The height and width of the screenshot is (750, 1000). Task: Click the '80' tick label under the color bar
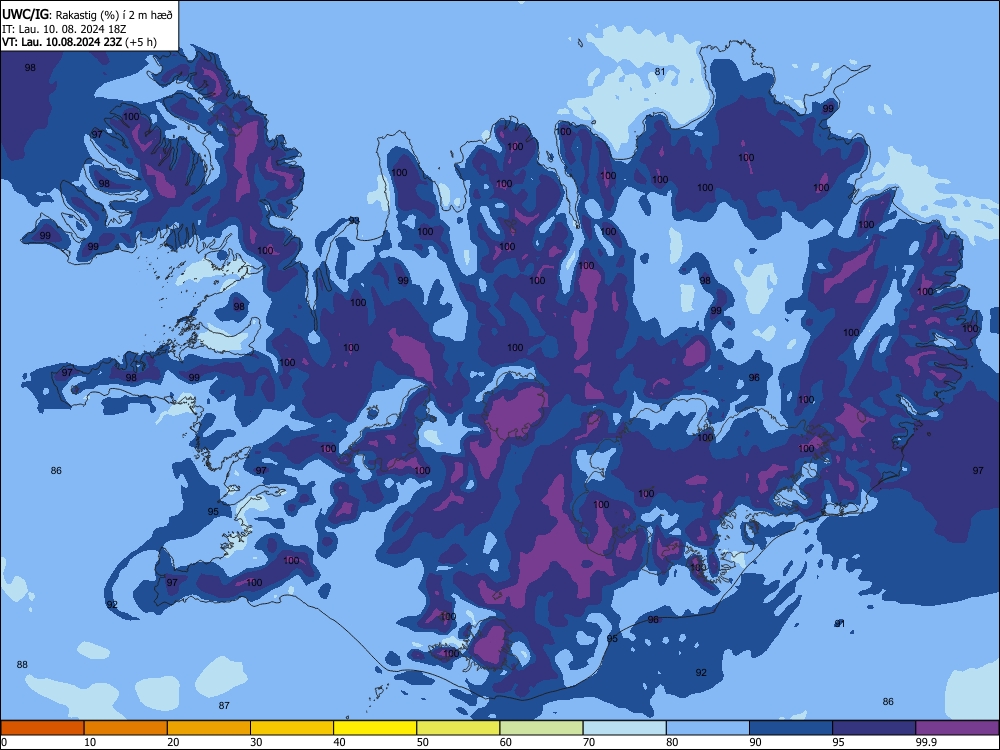point(672,742)
